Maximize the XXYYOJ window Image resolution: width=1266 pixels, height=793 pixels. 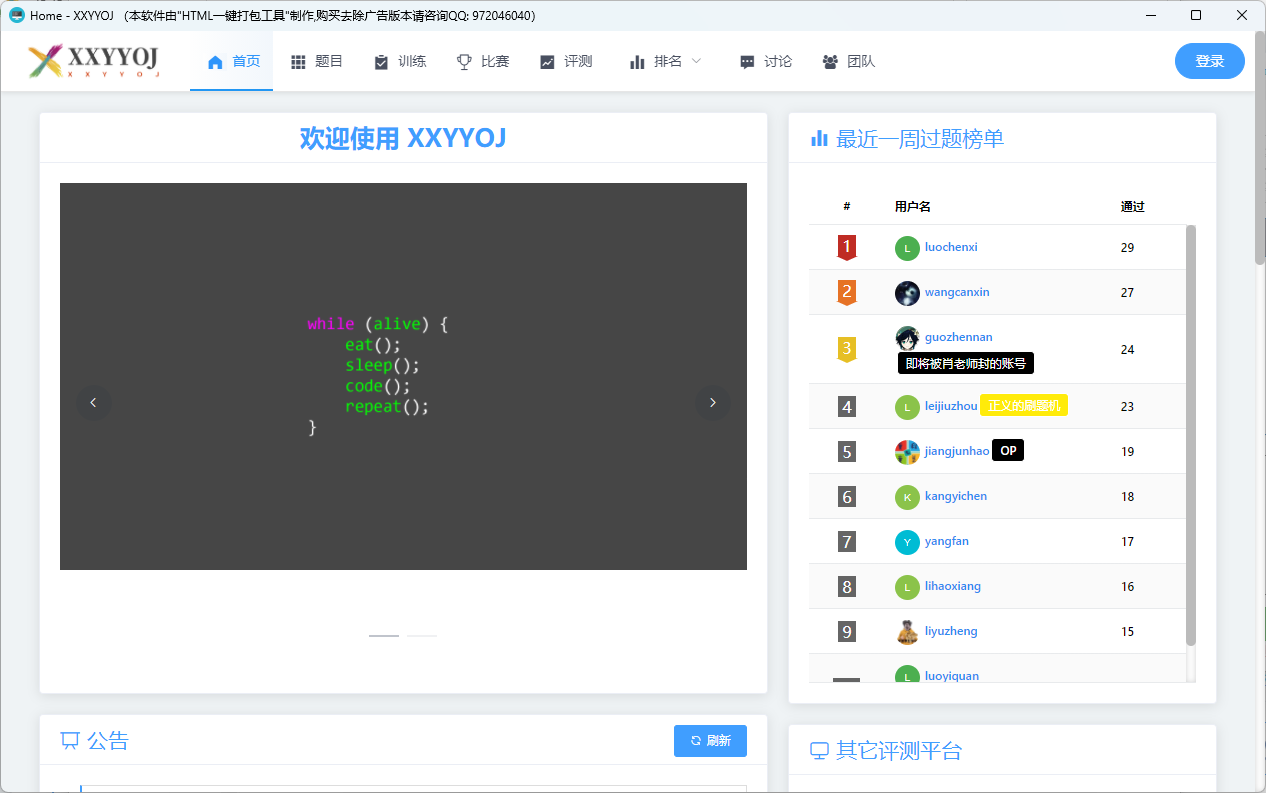click(x=1196, y=15)
